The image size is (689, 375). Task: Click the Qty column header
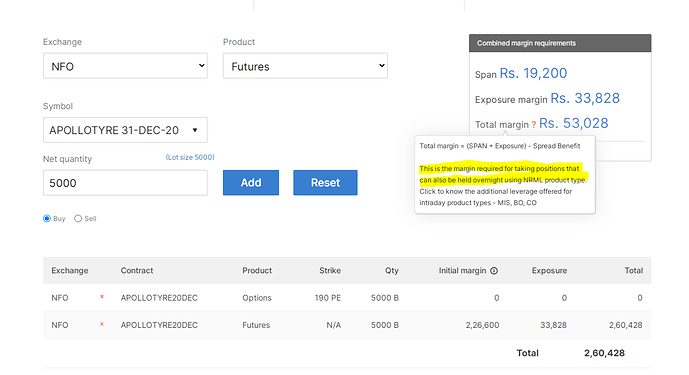(x=392, y=270)
